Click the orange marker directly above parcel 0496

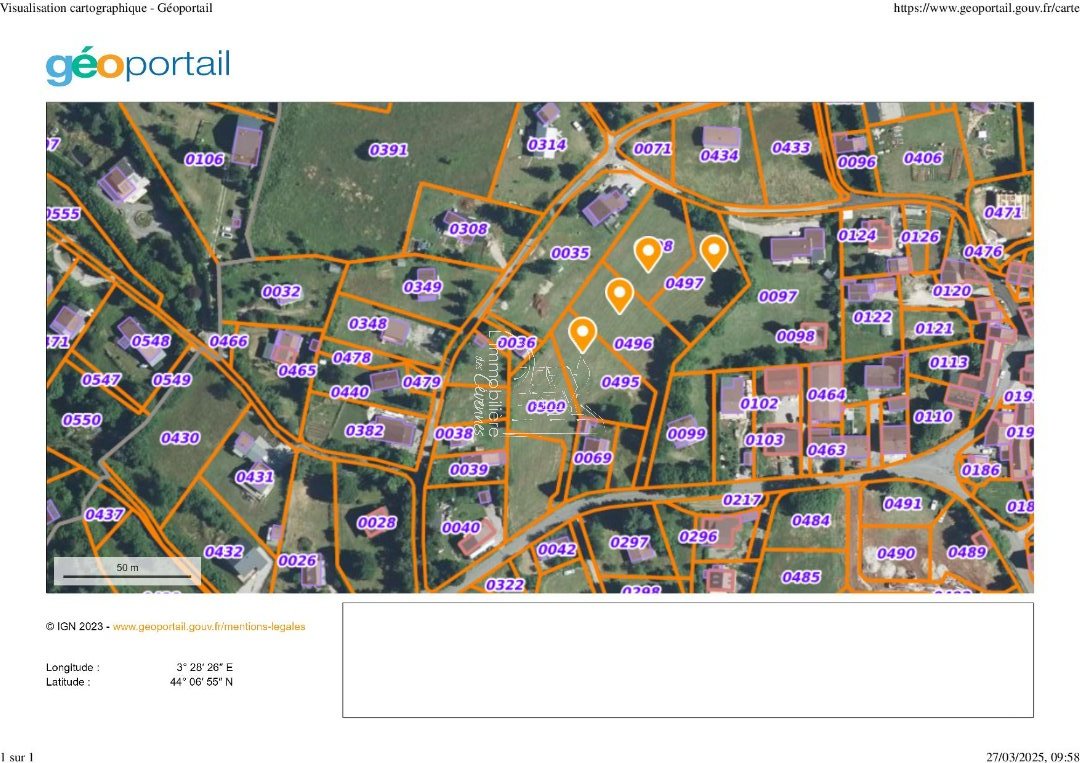pyautogui.click(x=620, y=294)
